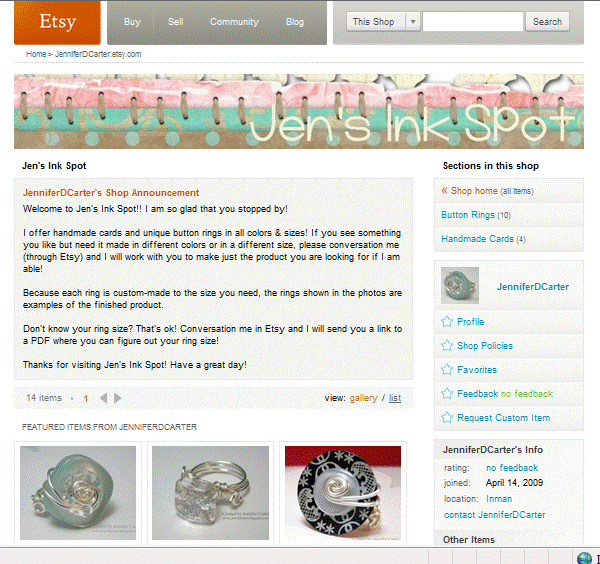
Task: Open the Community menu
Action: (234, 22)
